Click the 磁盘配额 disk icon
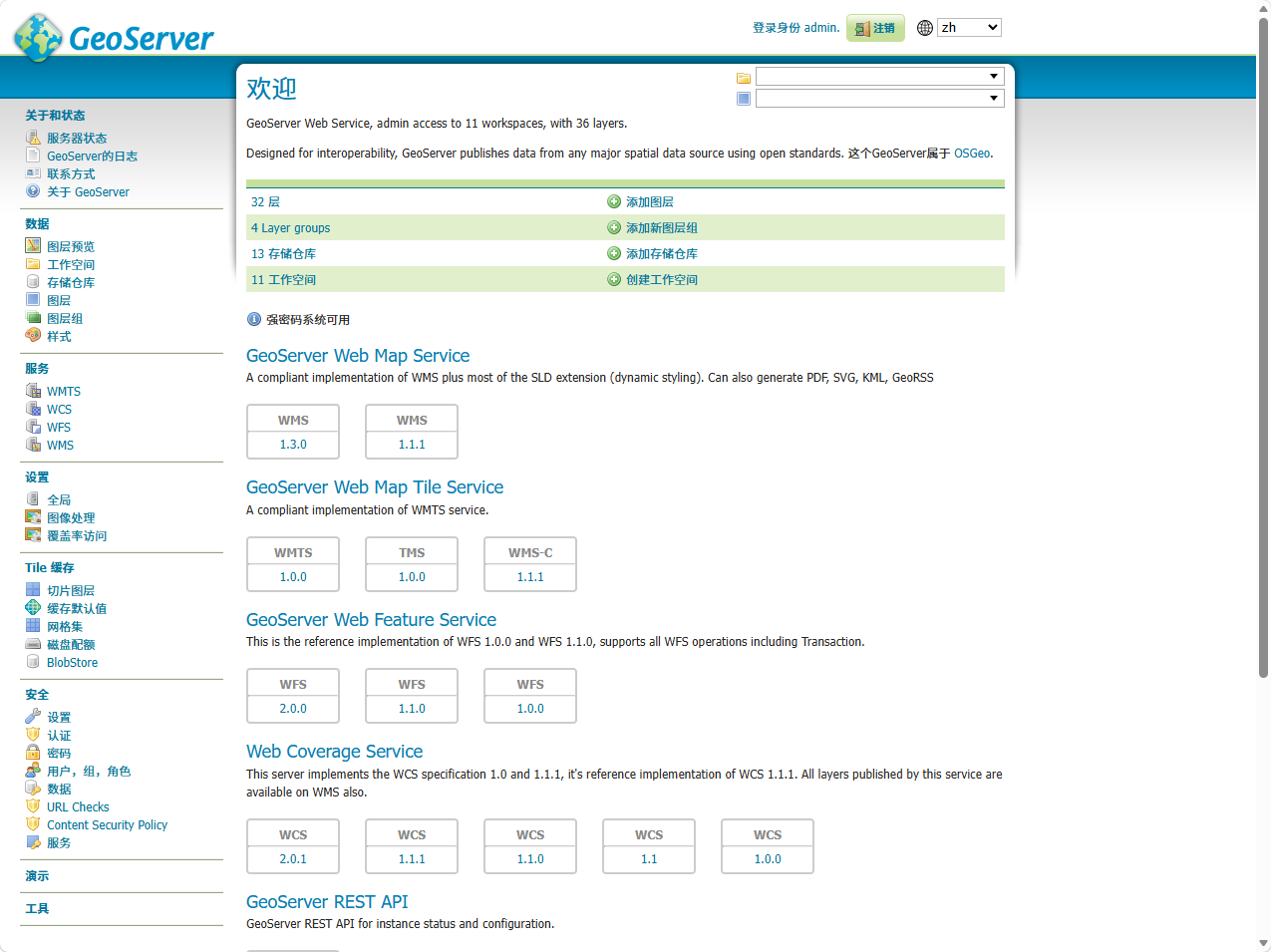 pos(33,644)
